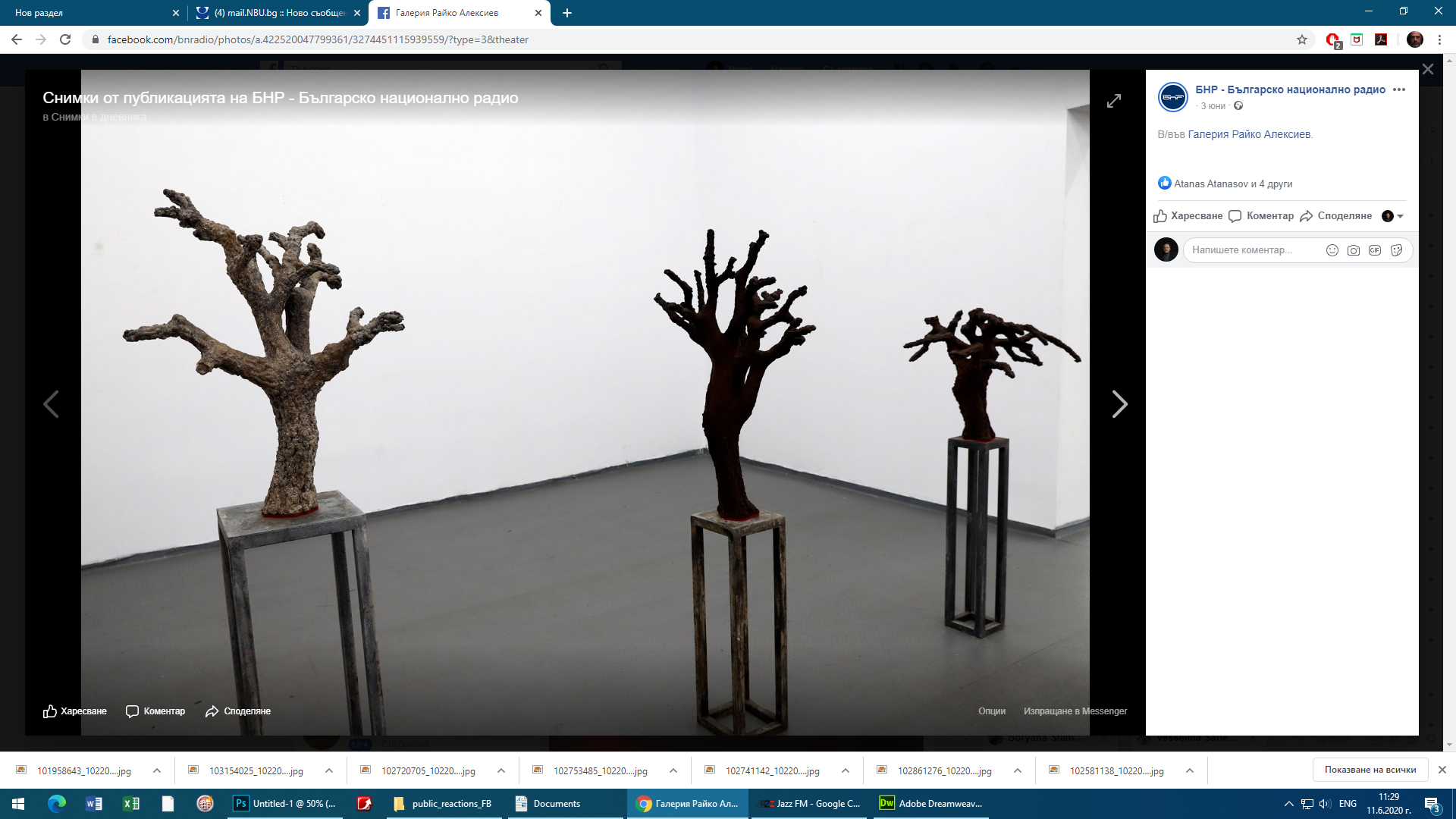This screenshot has height=819, width=1456.
Task: Click Споделяне in the side panel
Action: [x=1336, y=216]
